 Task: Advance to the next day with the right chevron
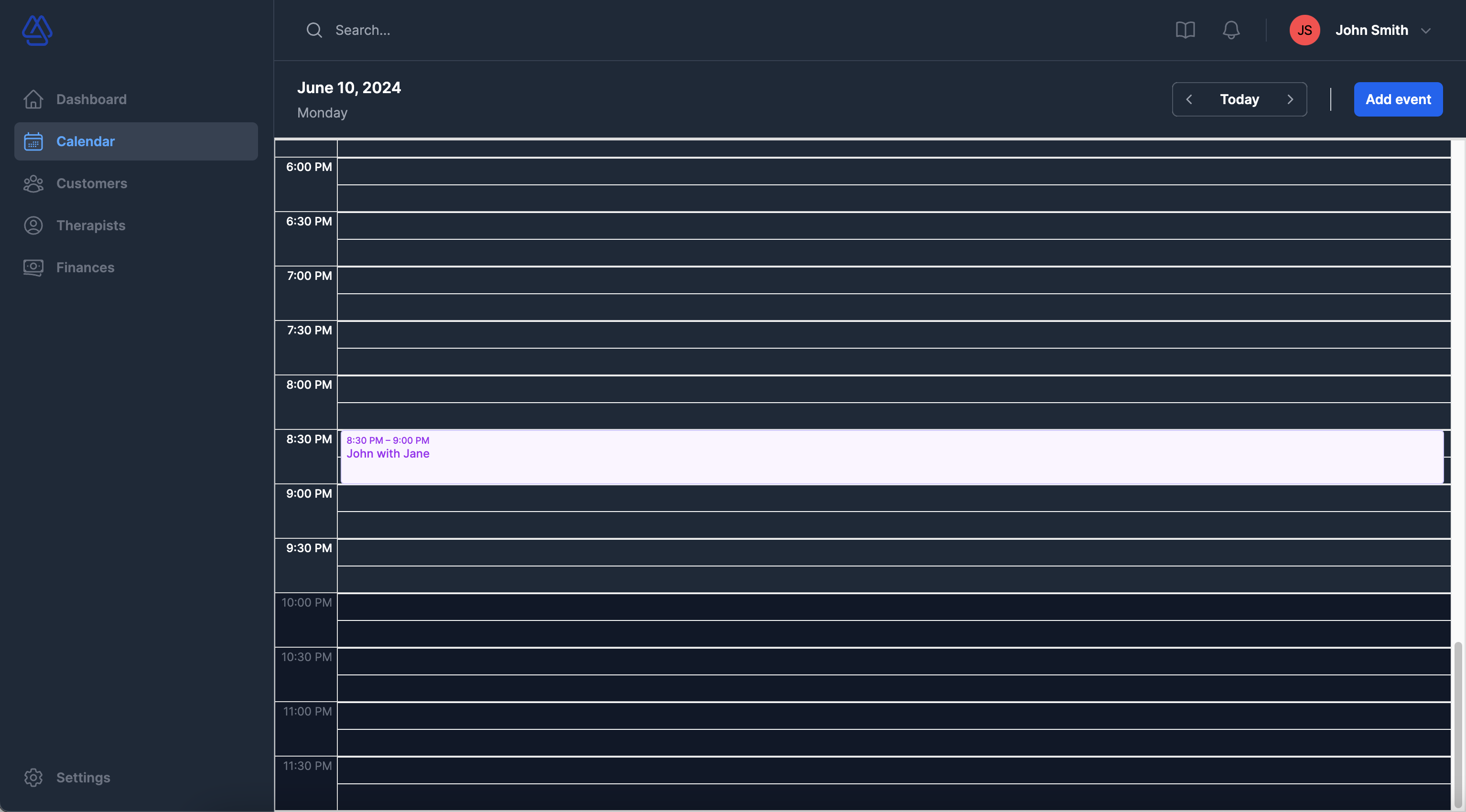pos(1290,99)
